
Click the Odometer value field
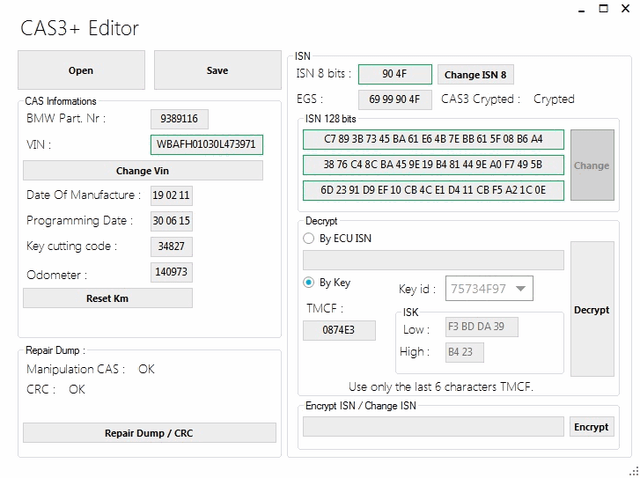[171, 272]
